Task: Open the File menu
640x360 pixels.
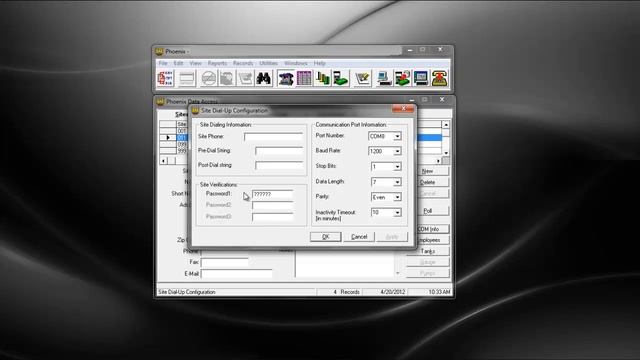Action: [x=163, y=63]
